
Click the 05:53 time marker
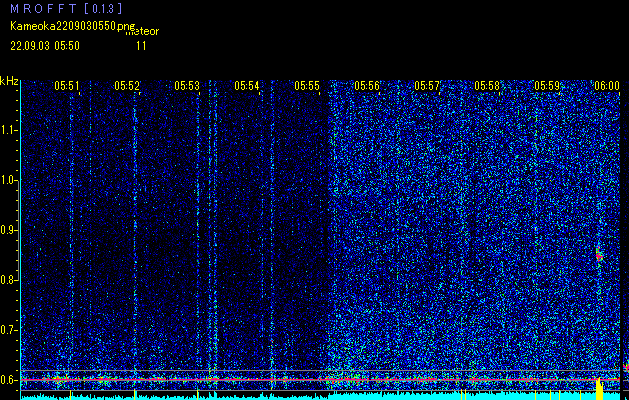[187, 86]
